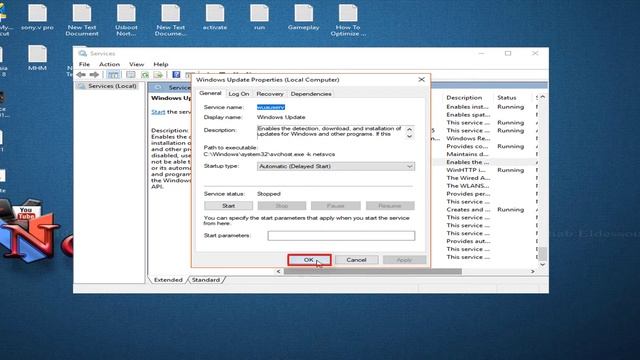Viewport: 640px width, 360px height.
Task: Select the How To Optimize desktop icon
Action: 348,20
